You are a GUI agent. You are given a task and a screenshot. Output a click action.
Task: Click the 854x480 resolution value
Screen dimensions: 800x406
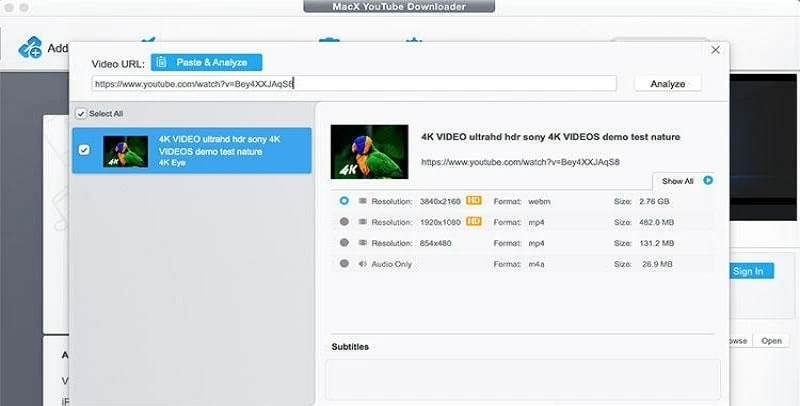(x=436, y=243)
